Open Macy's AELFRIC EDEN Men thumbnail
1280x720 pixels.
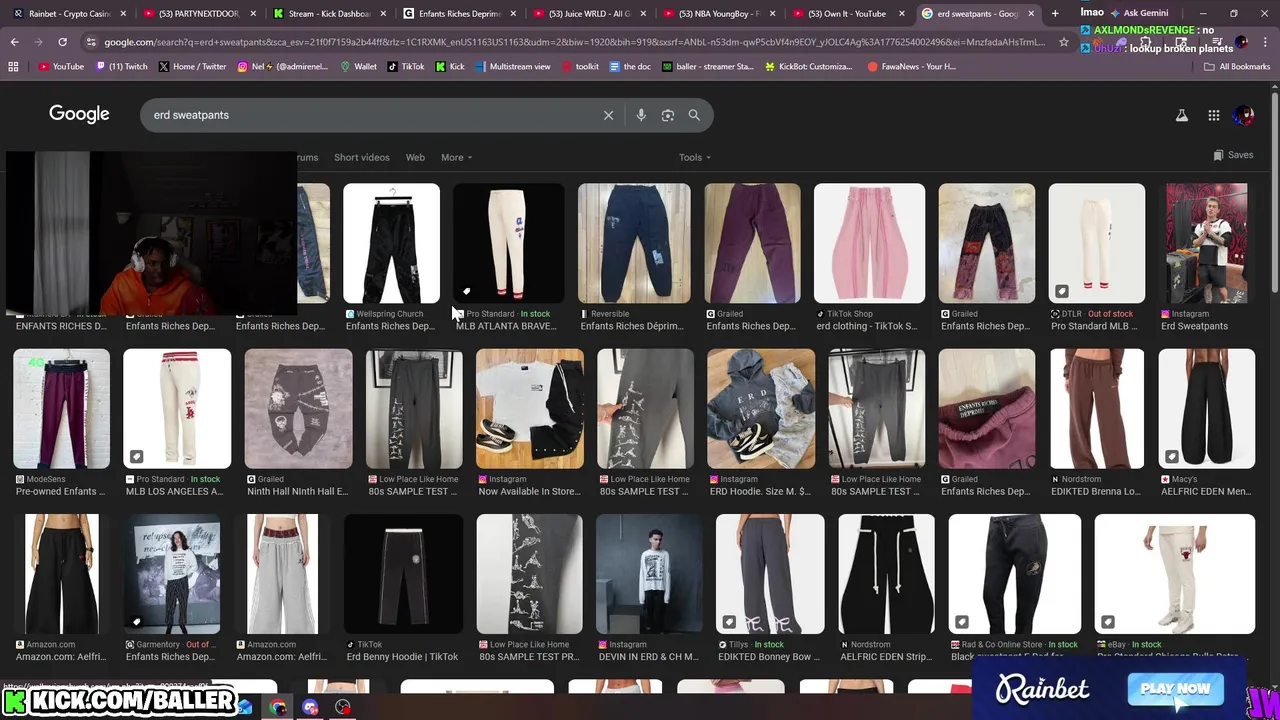pos(1206,409)
